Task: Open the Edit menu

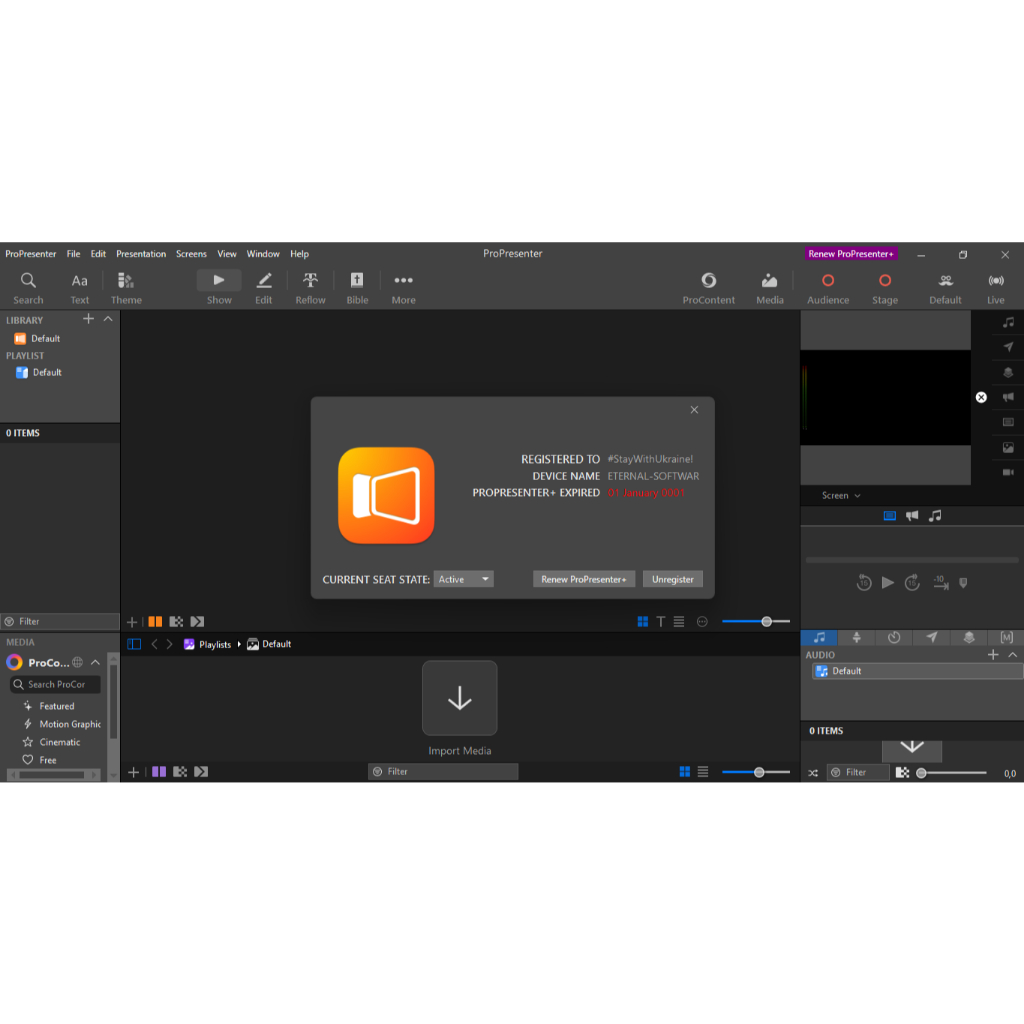Action: (x=98, y=254)
